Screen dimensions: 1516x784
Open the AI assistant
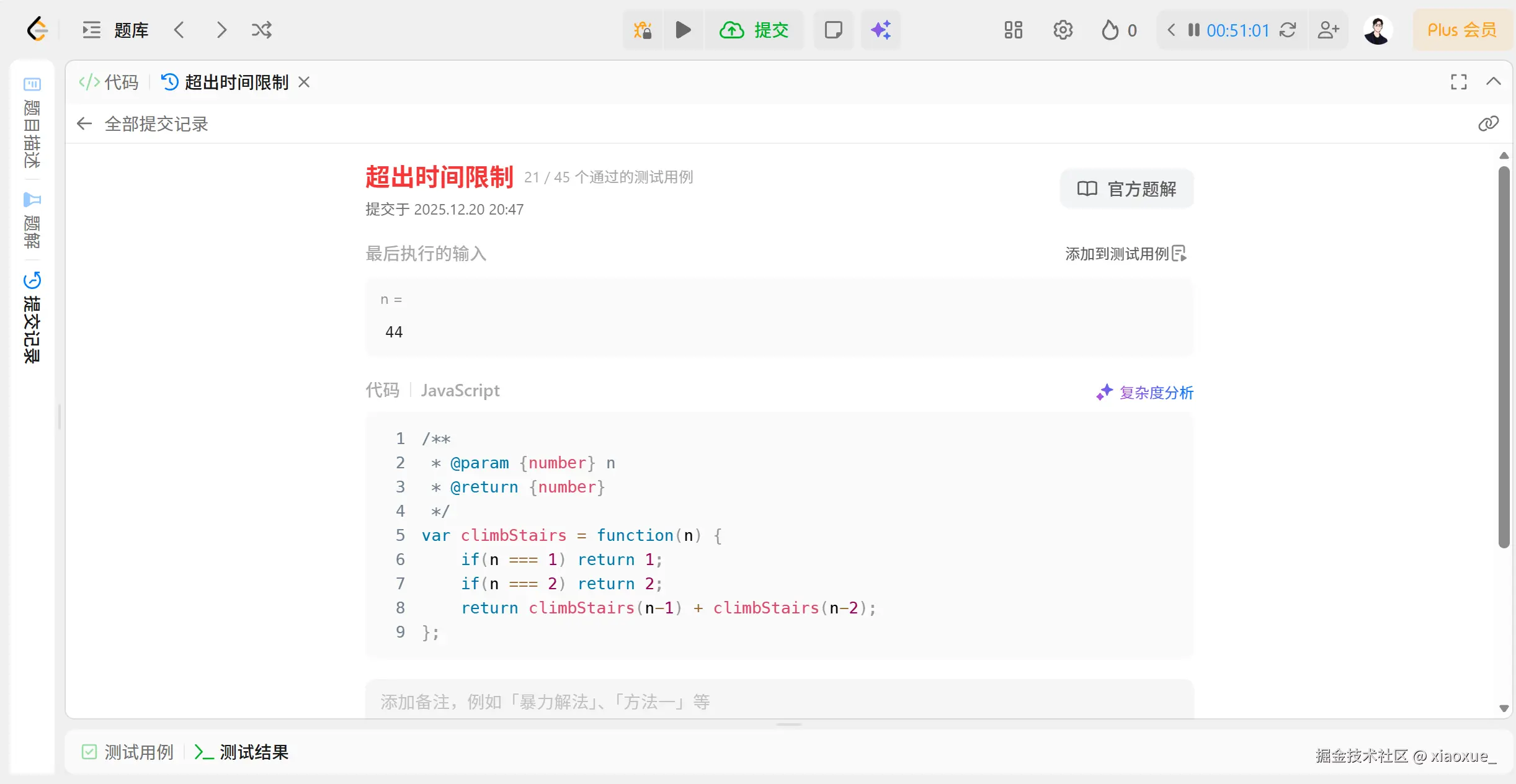(880, 29)
